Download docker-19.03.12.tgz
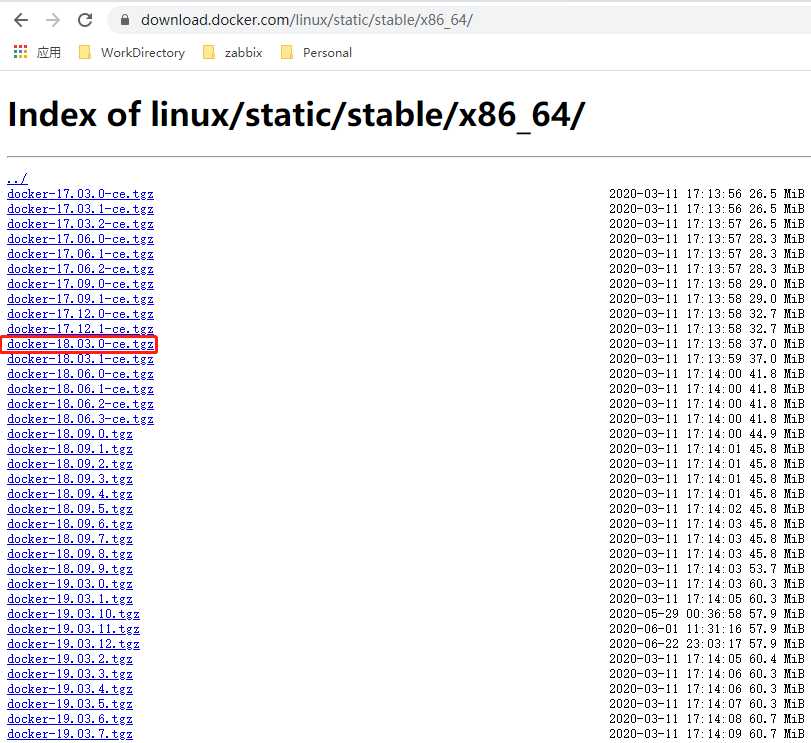 click(73, 644)
